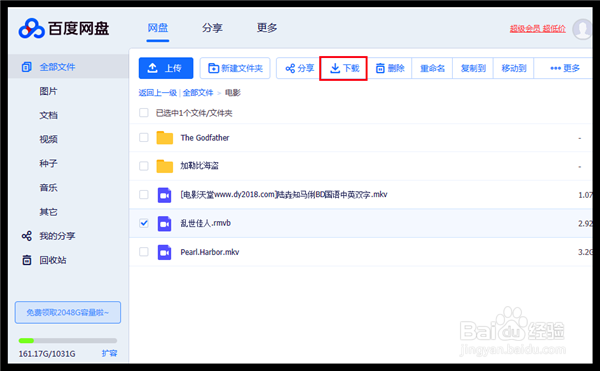This screenshot has width=600, height=371.
Task: Click the 删除 trash can icon
Action: 380,68
